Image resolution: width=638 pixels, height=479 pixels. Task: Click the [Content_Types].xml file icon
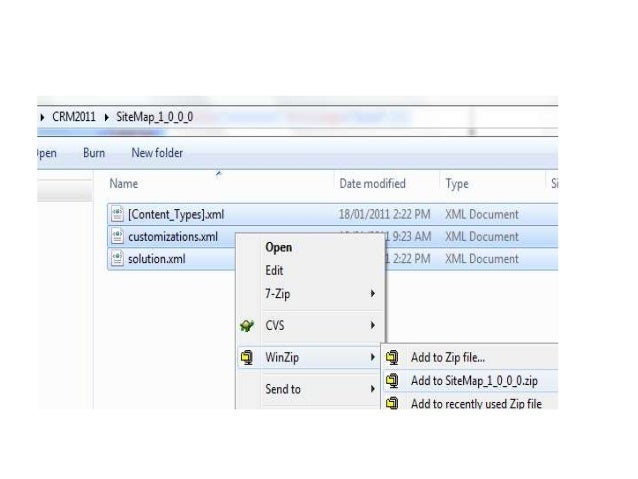tap(117, 214)
